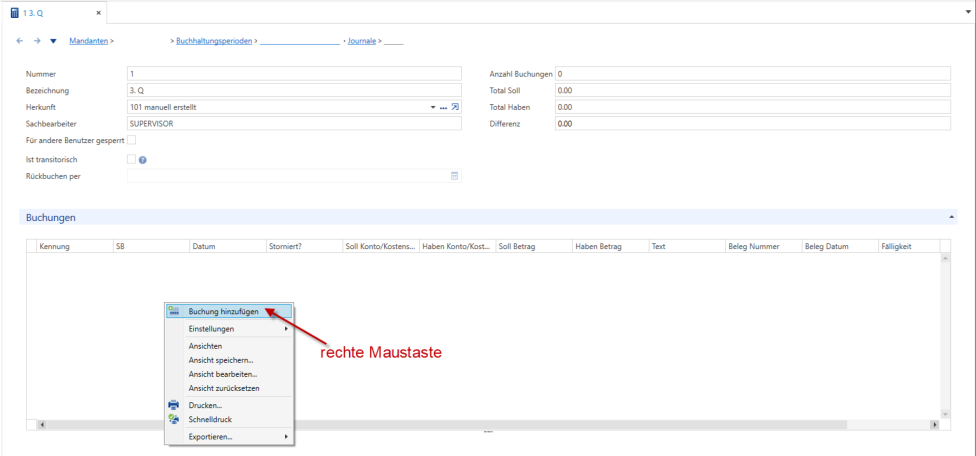Click the Anzahl Buchungen field

(753, 74)
